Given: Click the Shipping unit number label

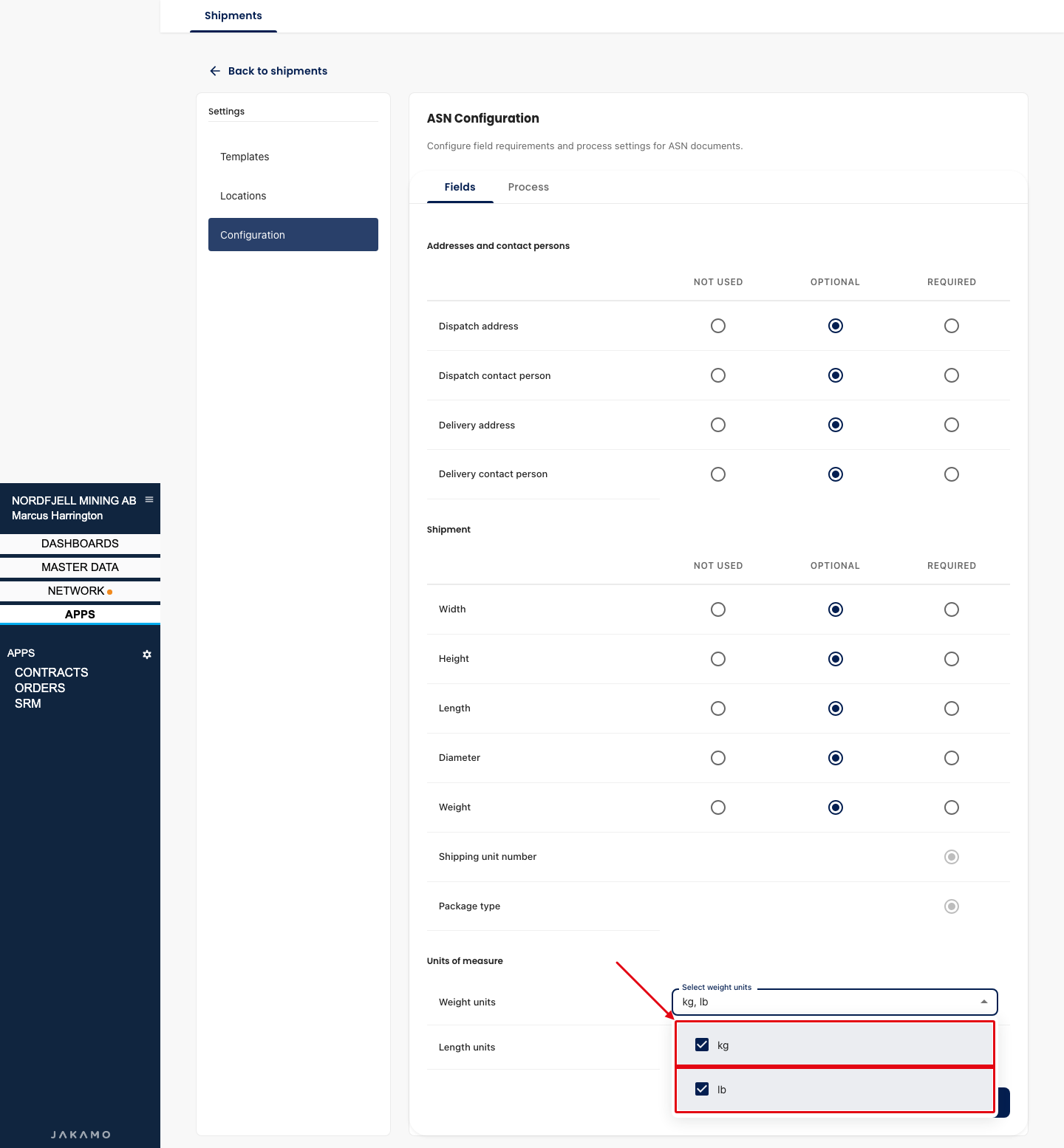Looking at the screenshot, I should click(x=488, y=857).
